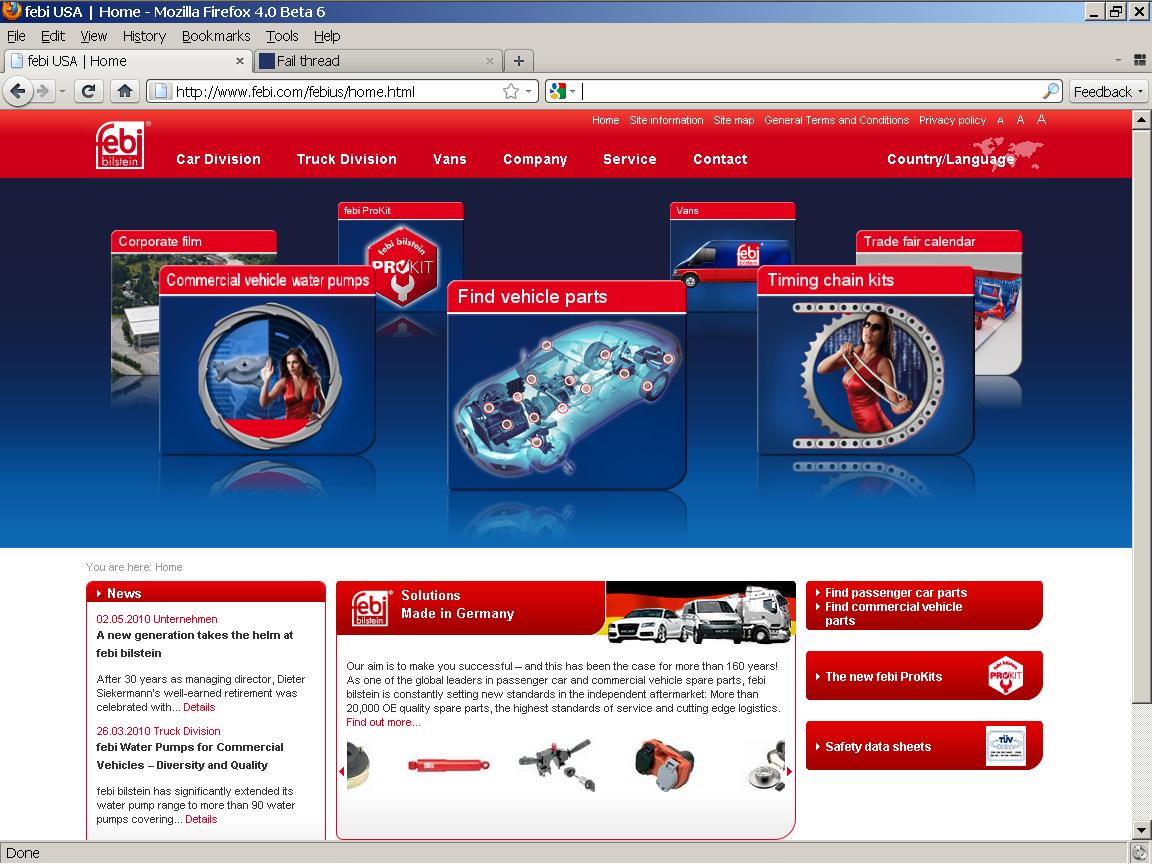The width and height of the screenshot is (1152, 864).
Task: Click the browser Back arrow button
Action: pos(18,92)
